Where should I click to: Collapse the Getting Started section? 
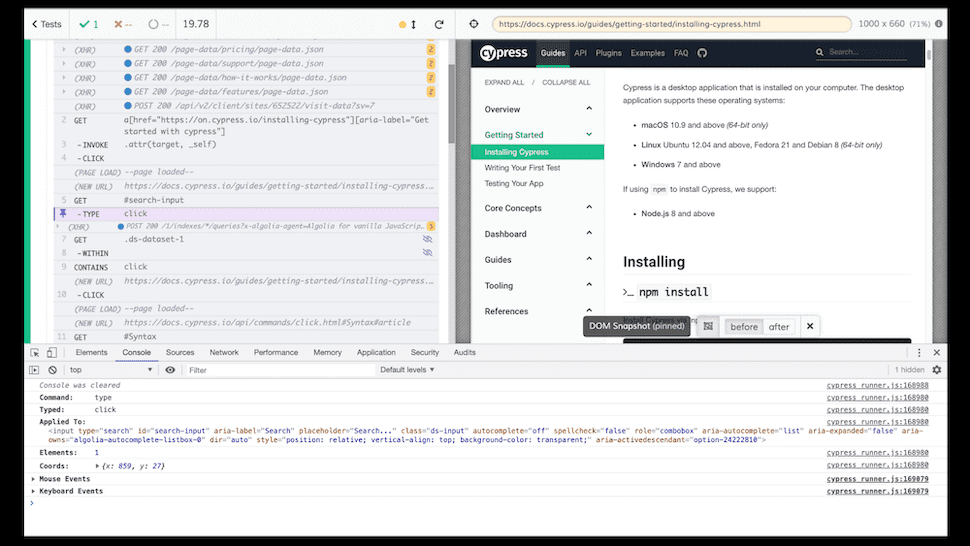pyautogui.click(x=538, y=135)
